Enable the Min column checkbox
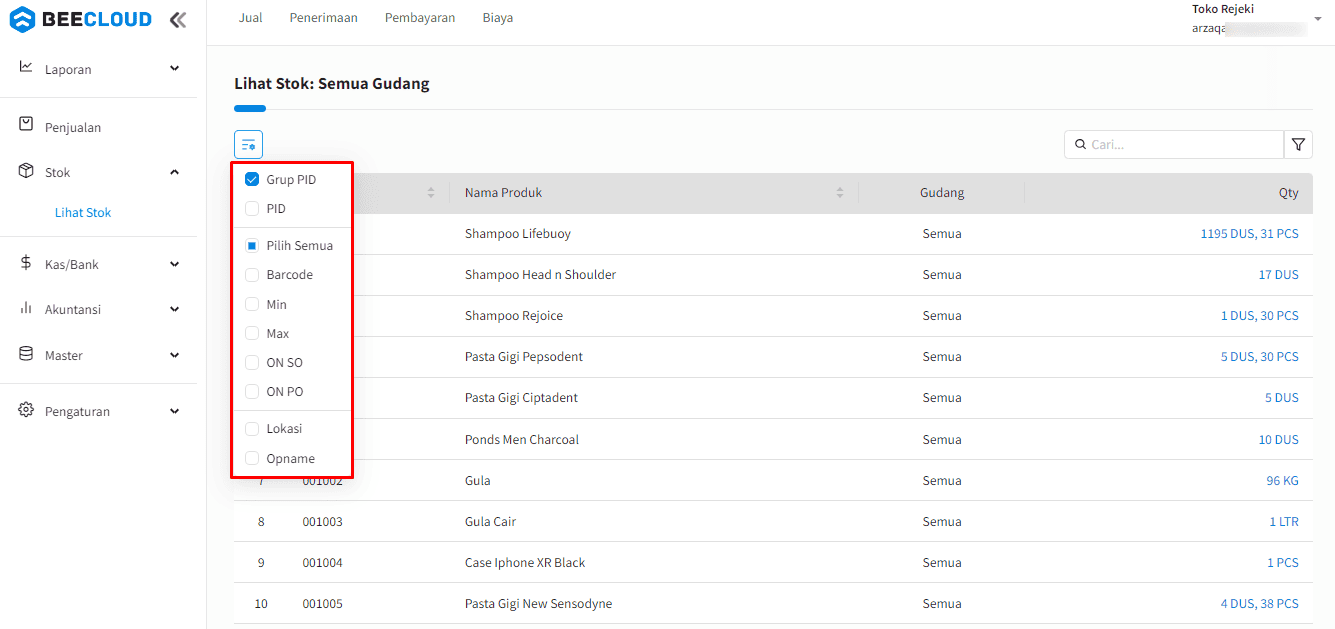The width and height of the screenshot is (1335, 629). click(x=252, y=304)
